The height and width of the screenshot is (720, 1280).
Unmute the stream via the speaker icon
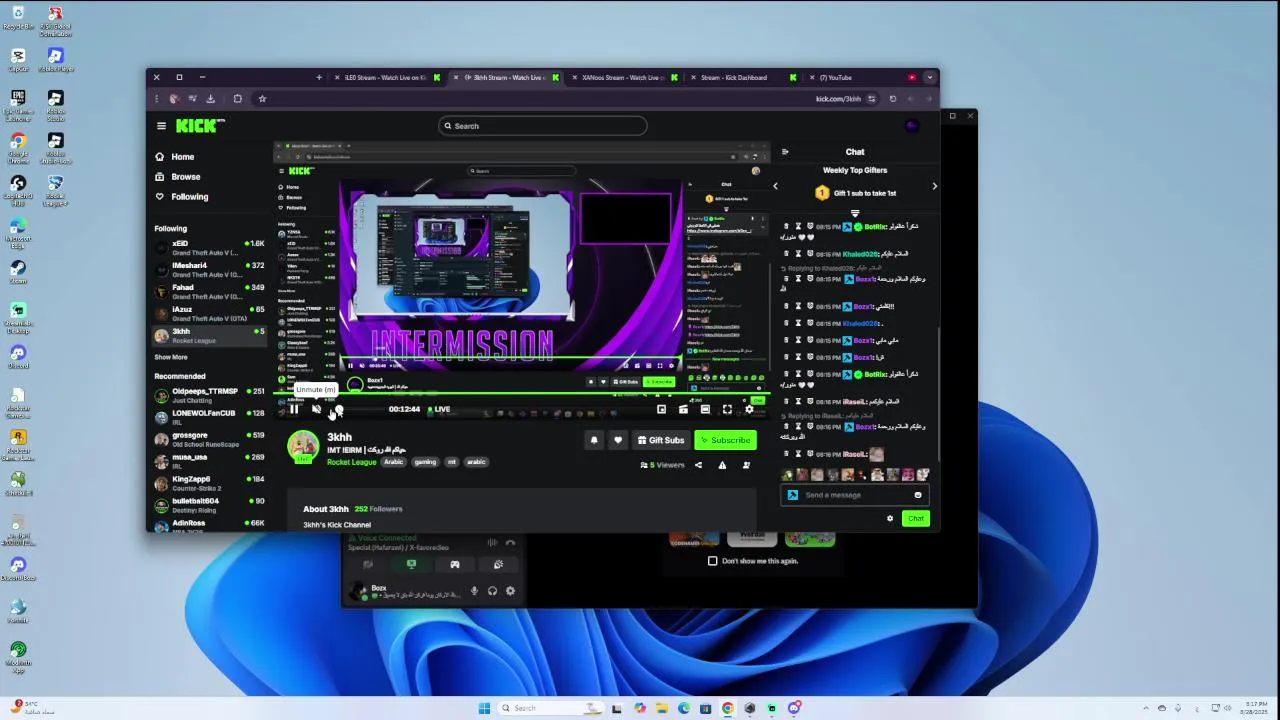point(316,409)
